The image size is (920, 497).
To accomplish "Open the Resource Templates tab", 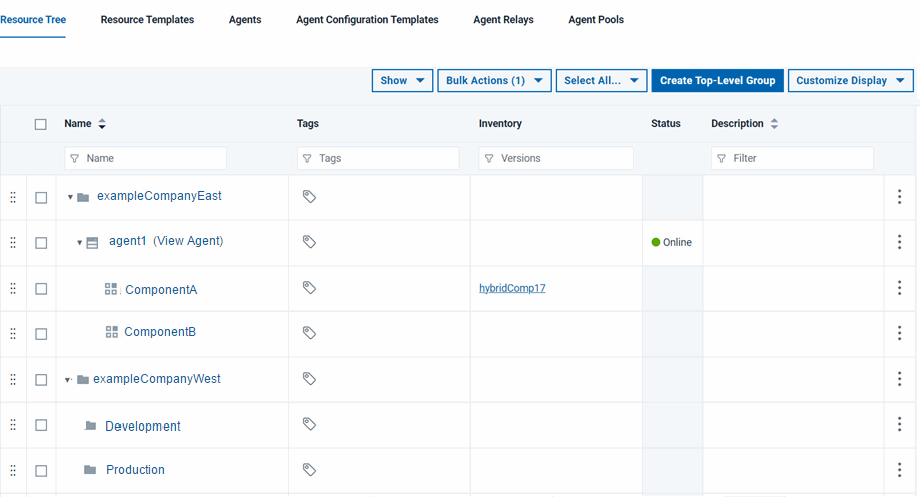I will 147,20.
